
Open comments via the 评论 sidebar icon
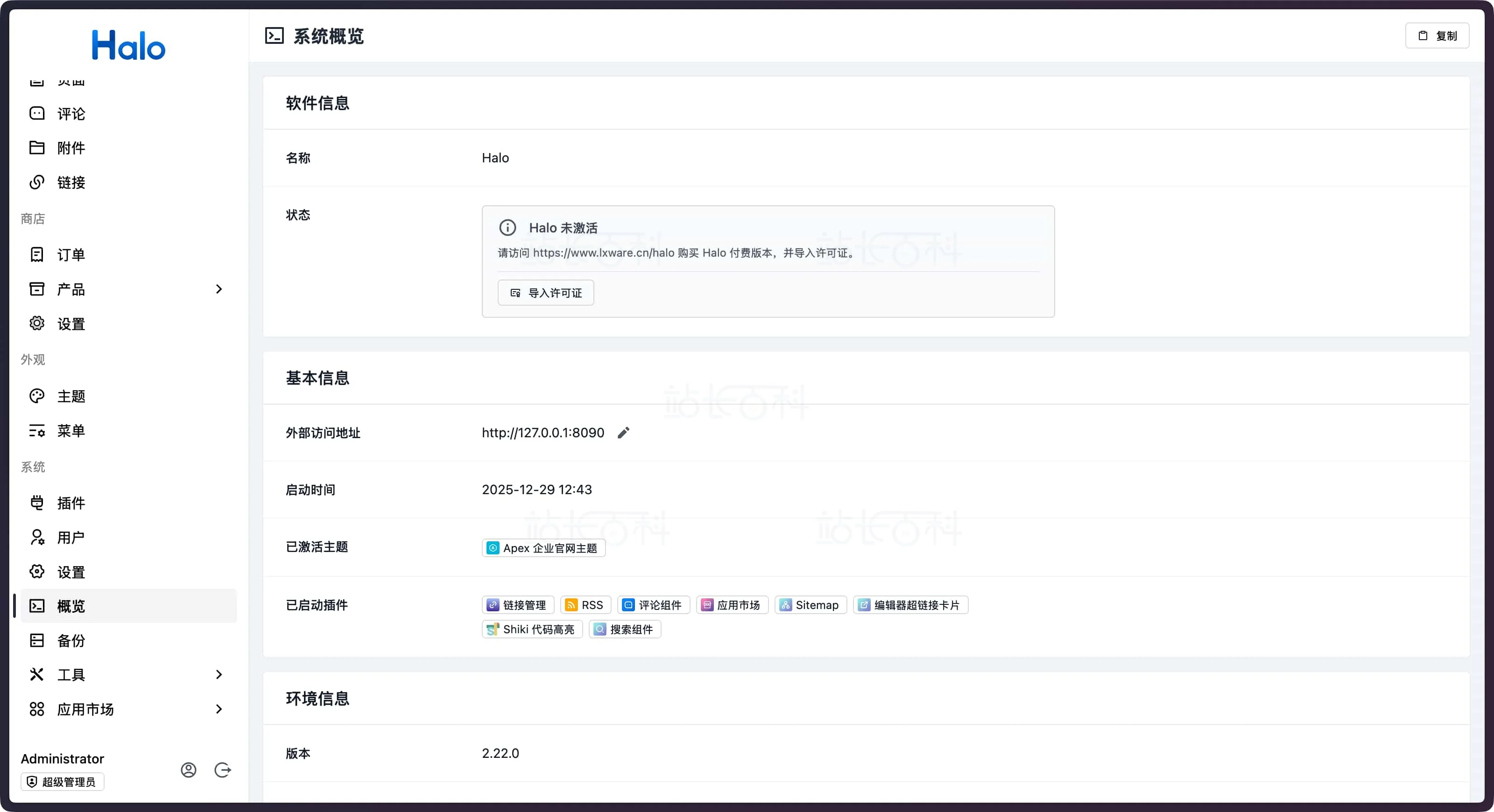[x=36, y=113]
